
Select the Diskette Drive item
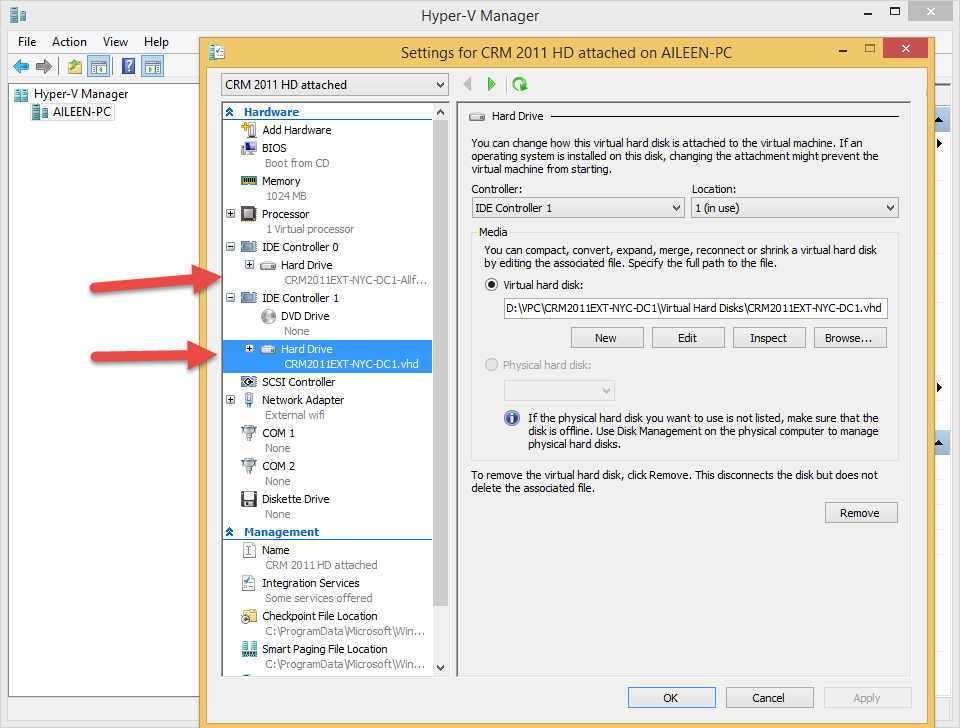point(295,500)
